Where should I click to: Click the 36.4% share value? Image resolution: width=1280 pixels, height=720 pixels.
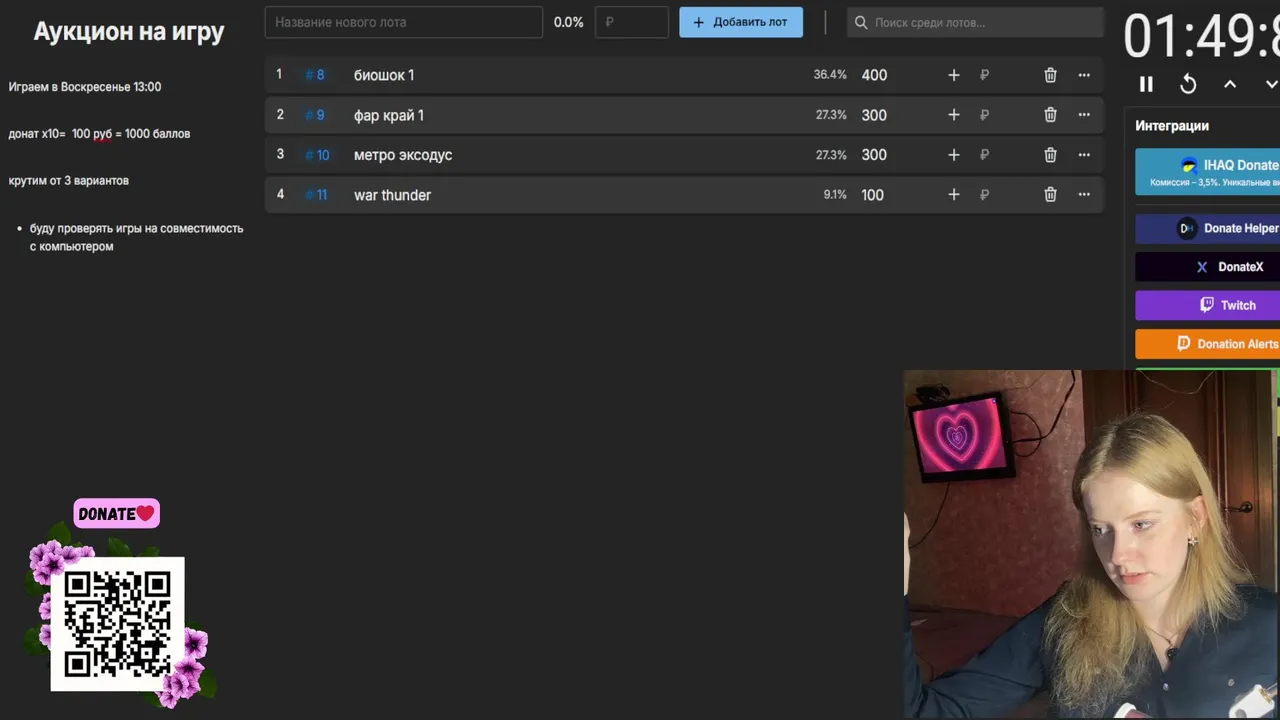tap(830, 75)
